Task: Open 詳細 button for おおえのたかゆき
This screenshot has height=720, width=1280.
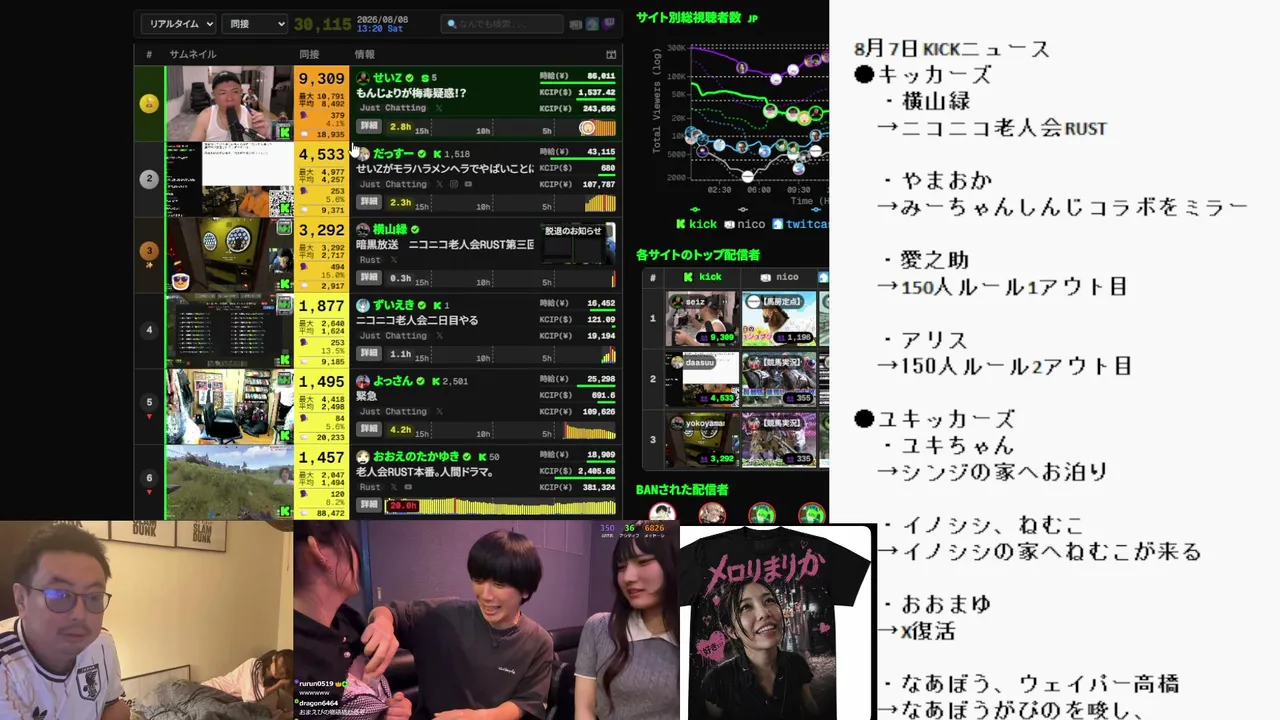Action: tap(369, 505)
